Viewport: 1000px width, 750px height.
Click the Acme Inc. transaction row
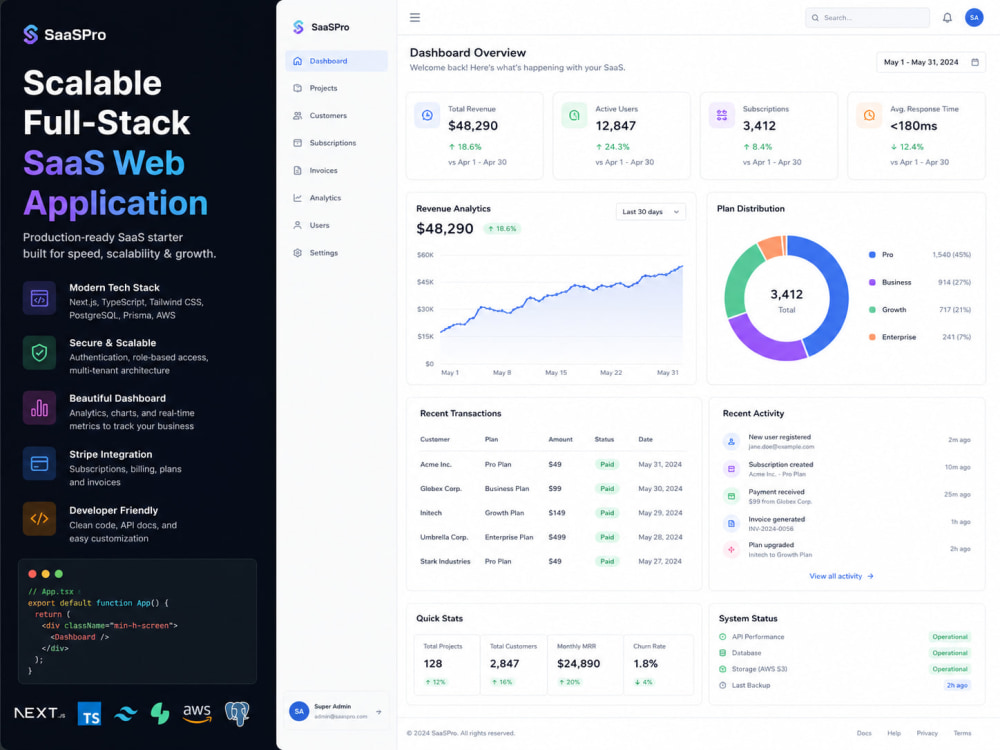pos(552,464)
